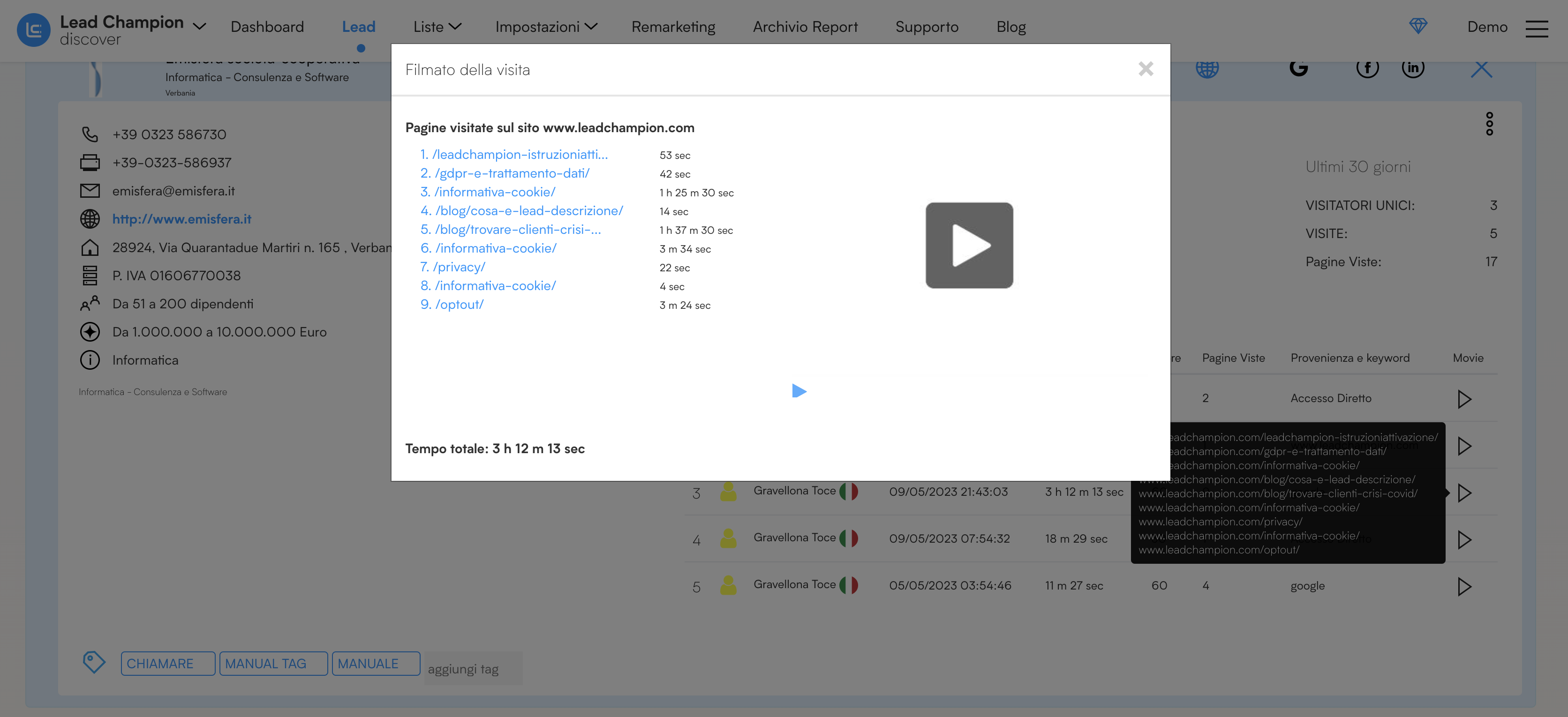The image size is (1568, 717).
Task: Open the three-dot options menu
Action: (1490, 124)
